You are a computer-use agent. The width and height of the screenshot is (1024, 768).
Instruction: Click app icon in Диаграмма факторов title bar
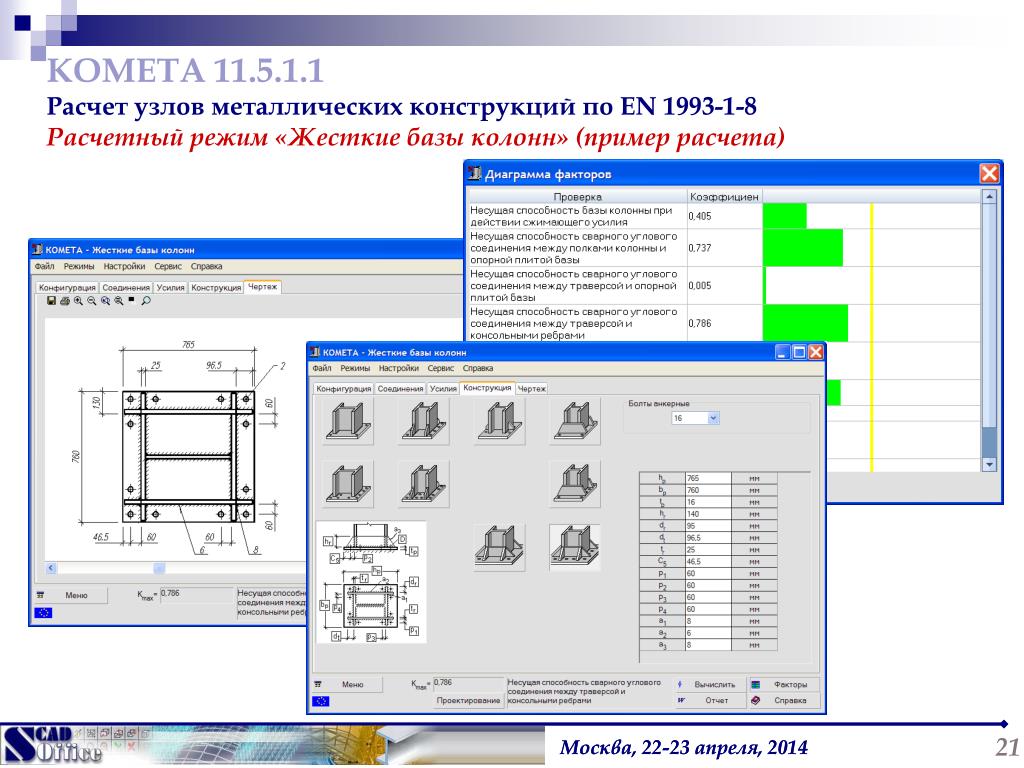(475, 174)
